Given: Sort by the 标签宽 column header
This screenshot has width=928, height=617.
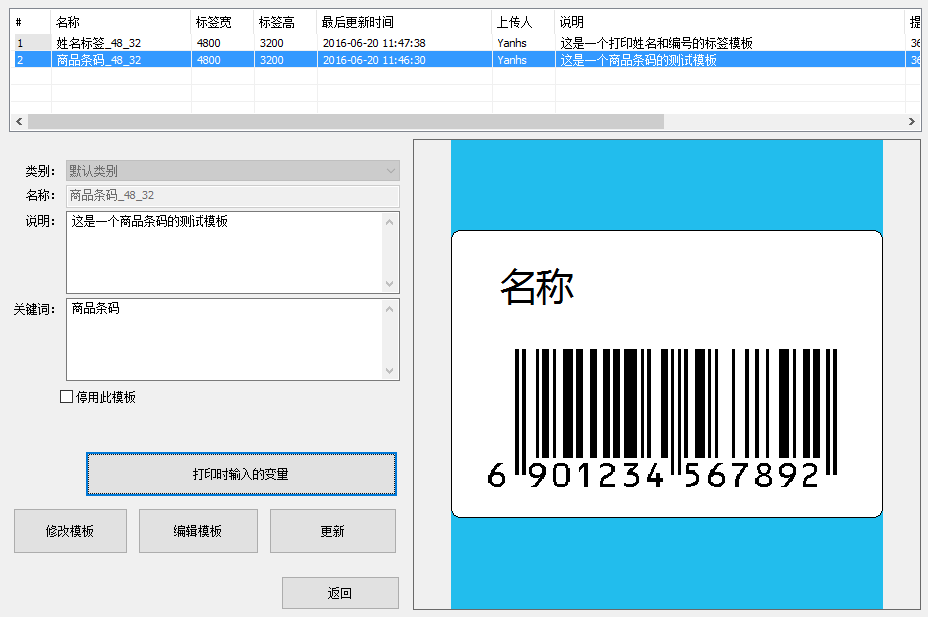Looking at the screenshot, I should (x=223, y=22).
